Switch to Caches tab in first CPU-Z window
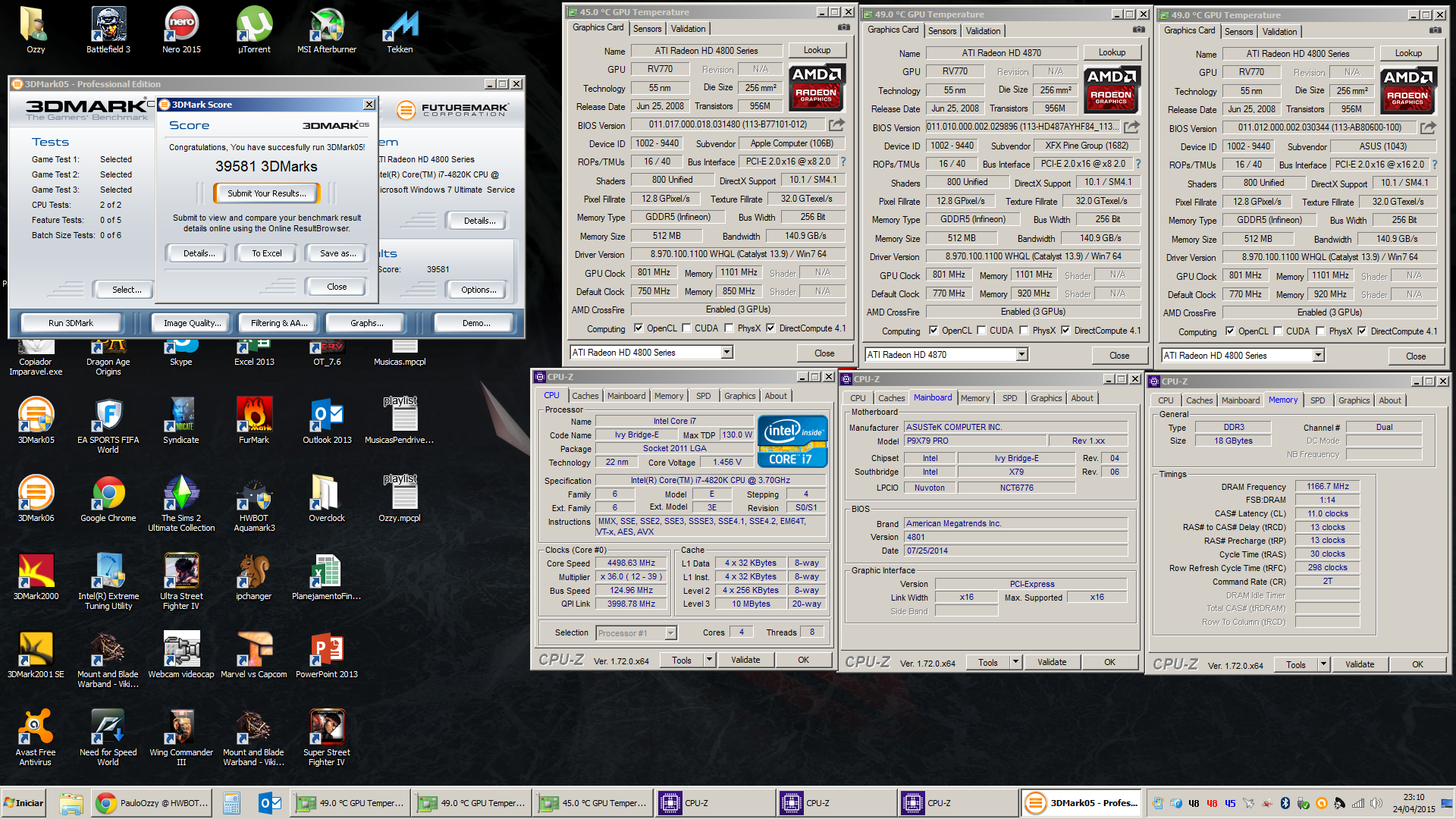Screen dimensions: 1456x819 (585, 396)
